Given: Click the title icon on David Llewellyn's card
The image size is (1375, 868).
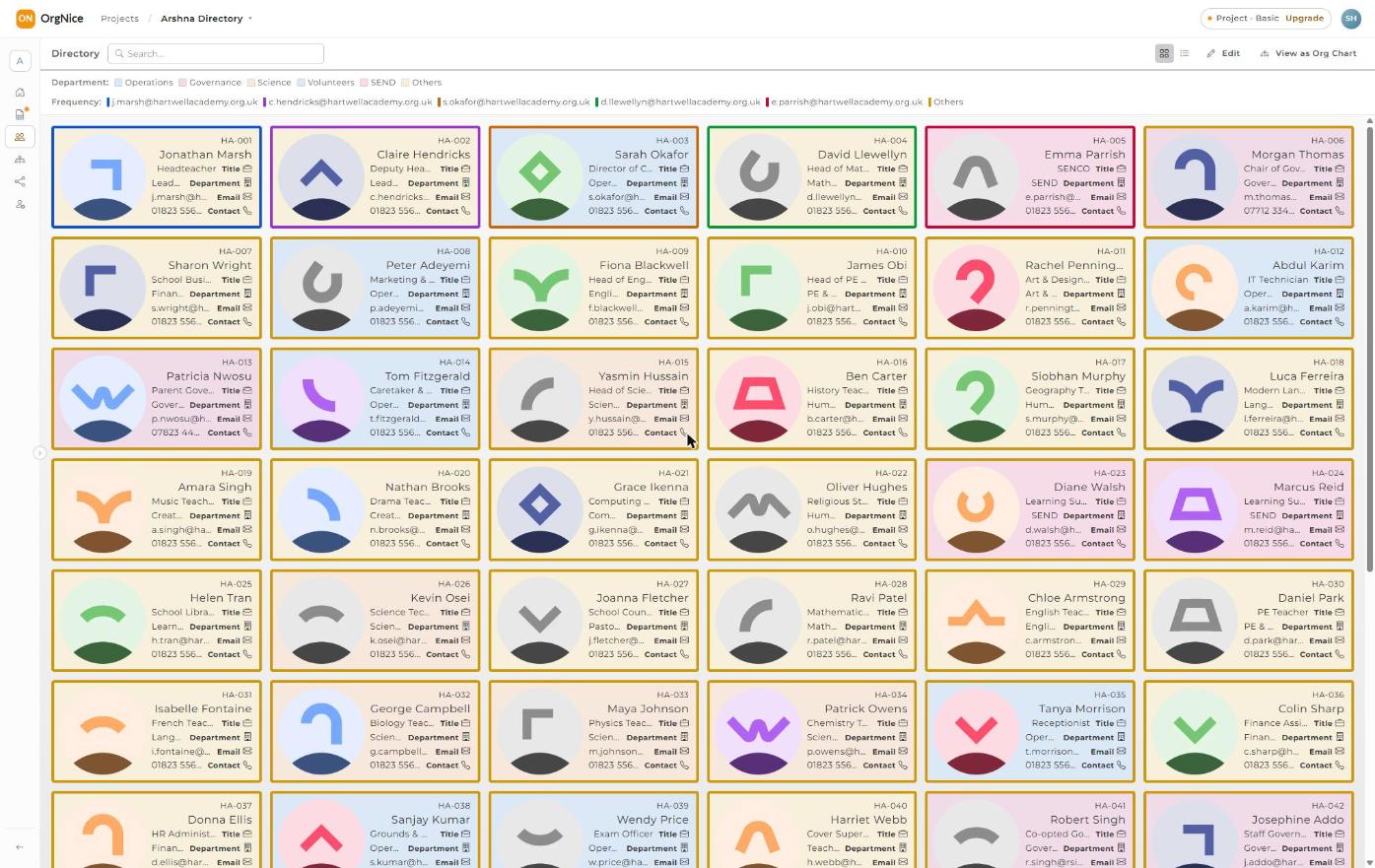Looking at the screenshot, I should [x=903, y=168].
